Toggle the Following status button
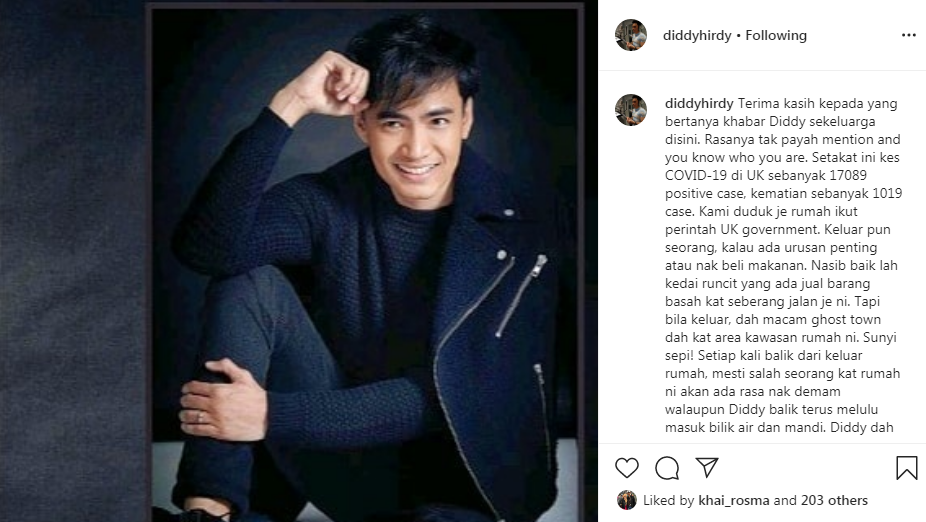This screenshot has height=522, width=926. pyautogui.click(x=776, y=35)
